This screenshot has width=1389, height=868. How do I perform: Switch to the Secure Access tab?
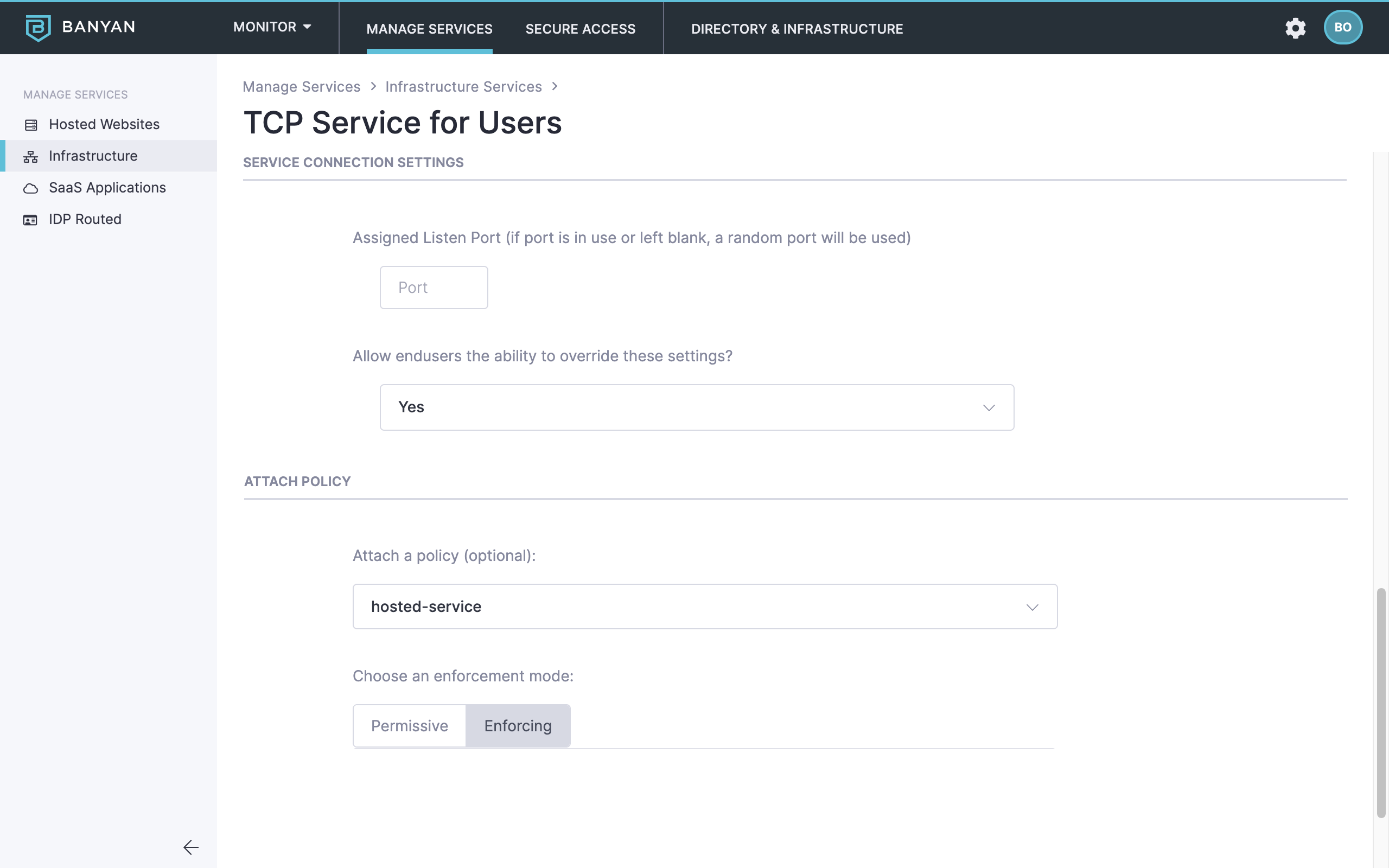[x=580, y=29]
